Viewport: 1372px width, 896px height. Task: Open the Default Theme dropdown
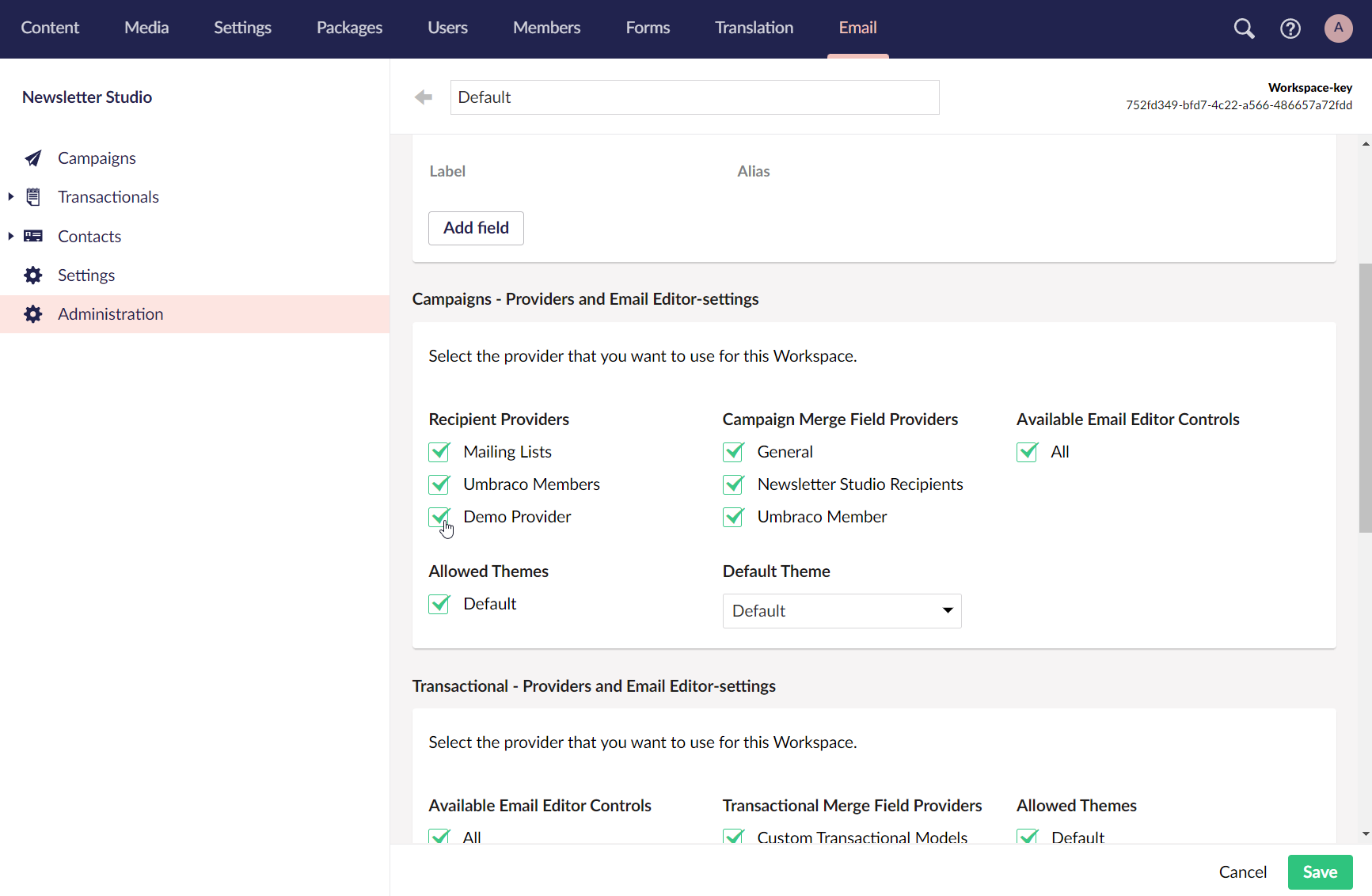(842, 611)
